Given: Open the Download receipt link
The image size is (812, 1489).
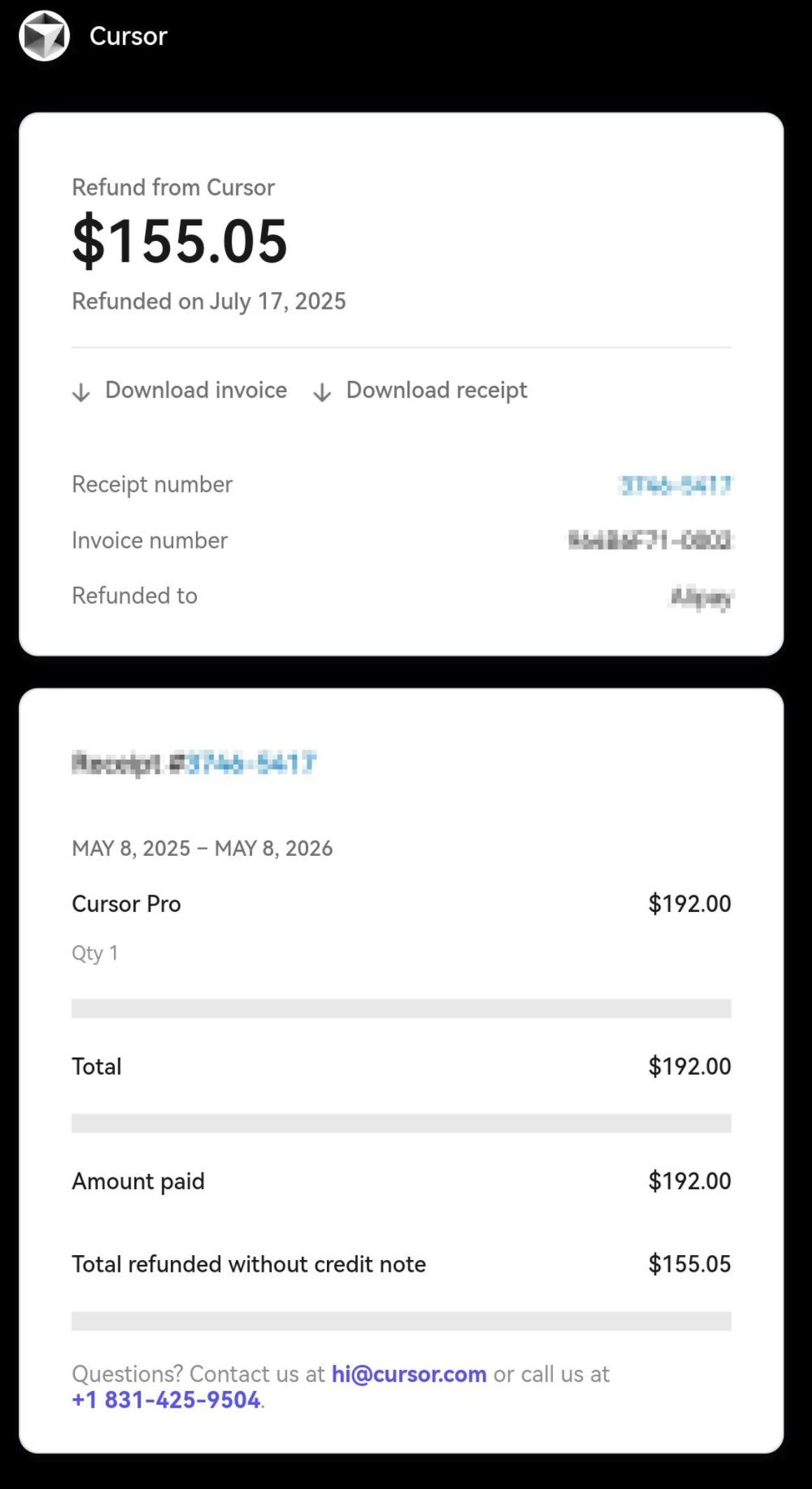Looking at the screenshot, I should pyautogui.click(x=436, y=390).
